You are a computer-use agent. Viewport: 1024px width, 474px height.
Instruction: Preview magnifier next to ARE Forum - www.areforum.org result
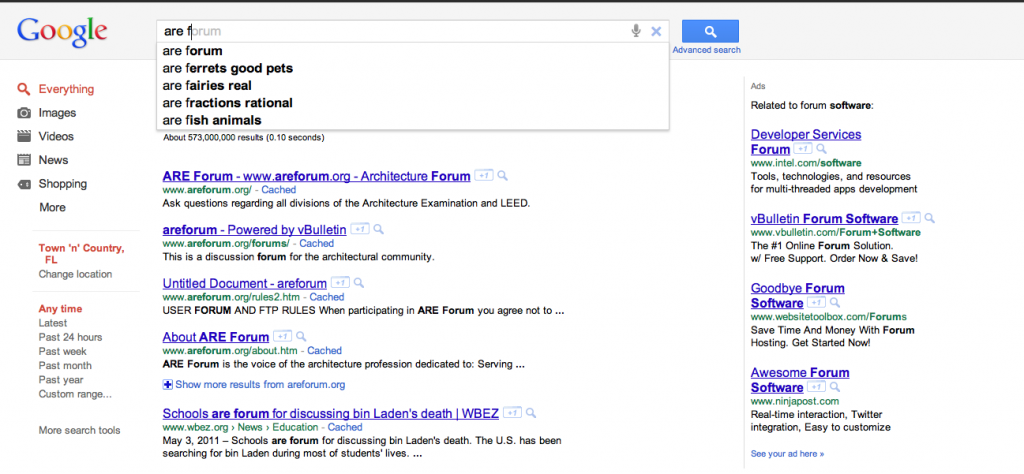[x=502, y=176]
